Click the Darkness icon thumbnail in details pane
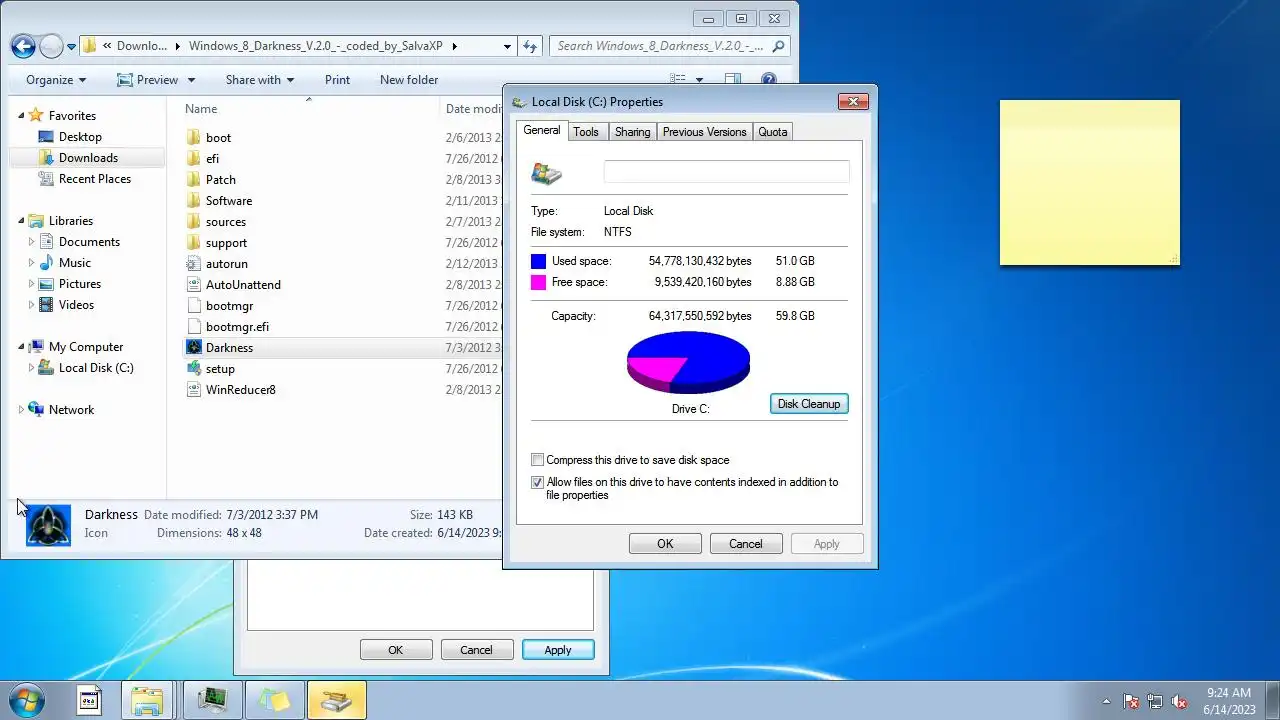Image resolution: width=1280 pixels, height=720 pixels. (x=48, y=524)
